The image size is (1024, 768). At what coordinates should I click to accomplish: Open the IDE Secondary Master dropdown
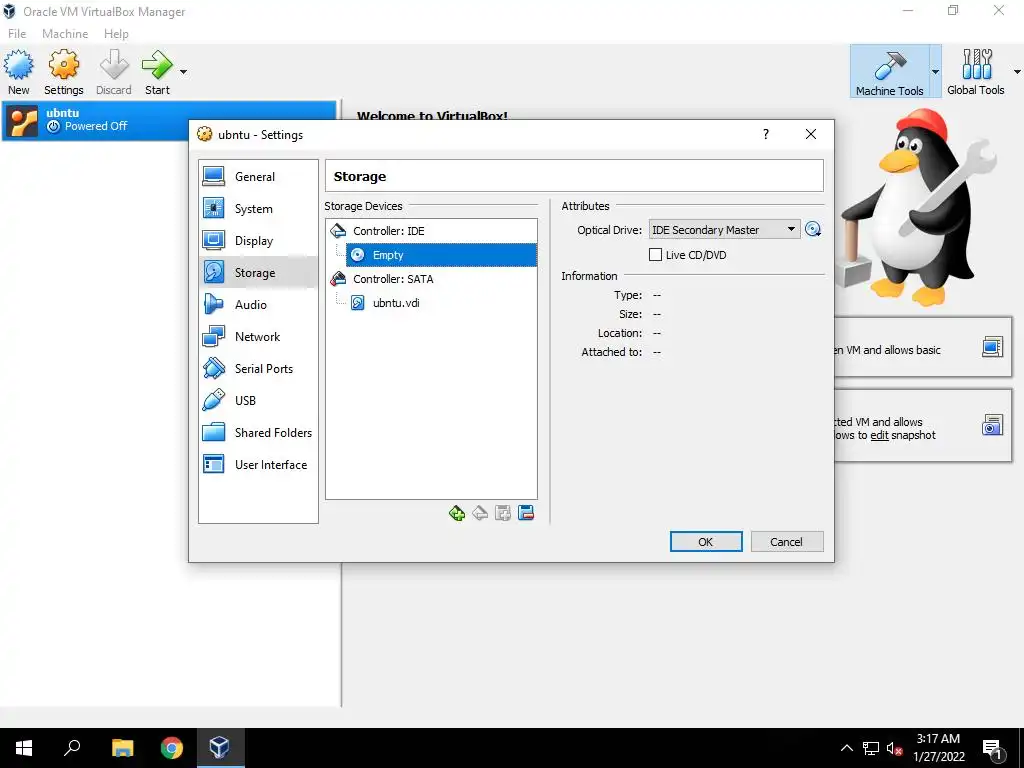[x=724, y=229]
